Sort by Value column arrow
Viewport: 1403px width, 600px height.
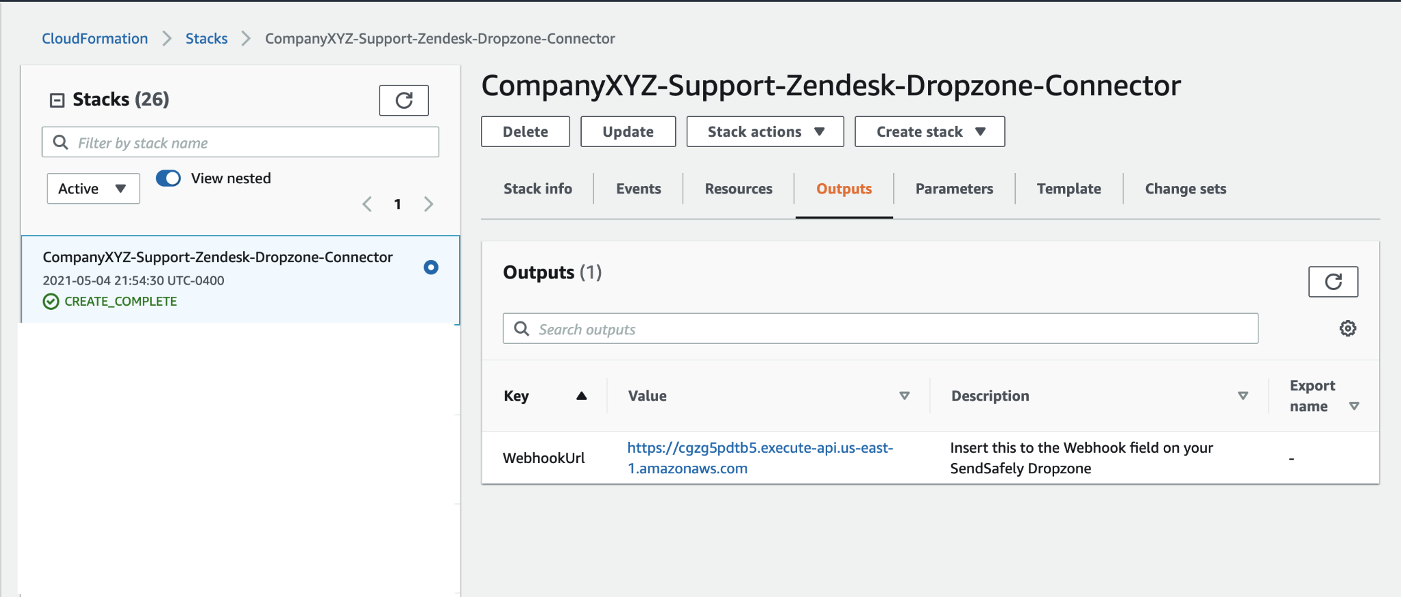pos(904,396)
